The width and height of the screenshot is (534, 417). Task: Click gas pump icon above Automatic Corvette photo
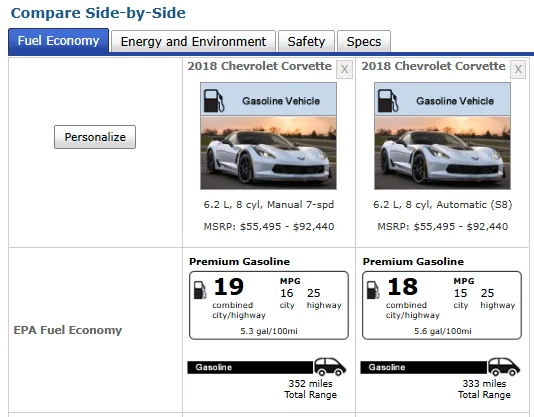point(388,101)
